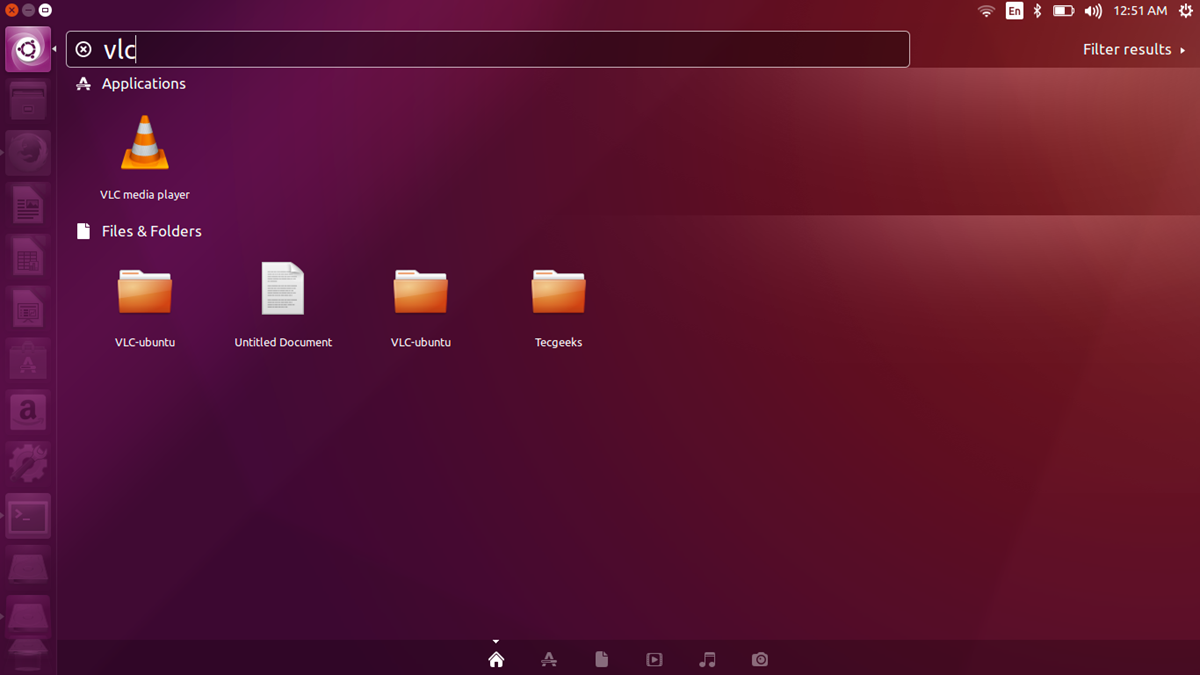Screen dimensions: 1200x675
Task: Click inside the Dash search box containing vlc
Action: 488,49
